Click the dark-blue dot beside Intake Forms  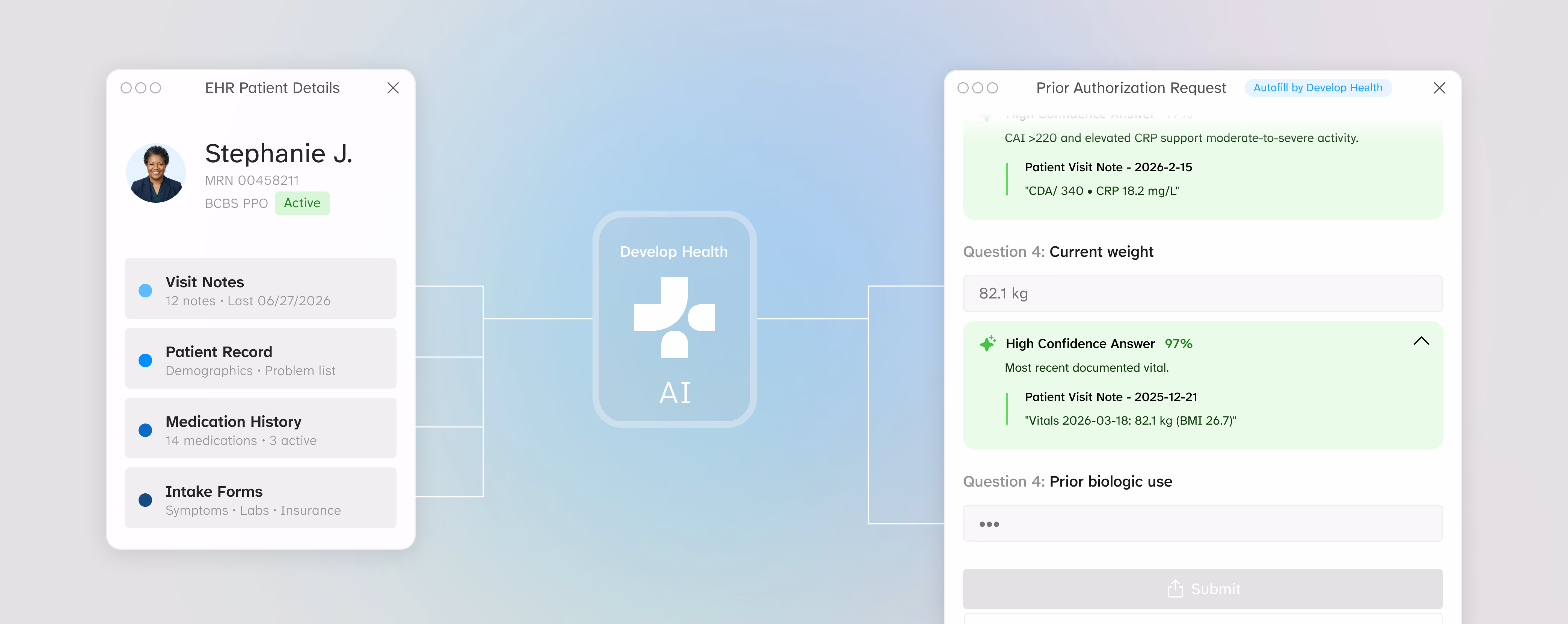[x=145, y=500]
